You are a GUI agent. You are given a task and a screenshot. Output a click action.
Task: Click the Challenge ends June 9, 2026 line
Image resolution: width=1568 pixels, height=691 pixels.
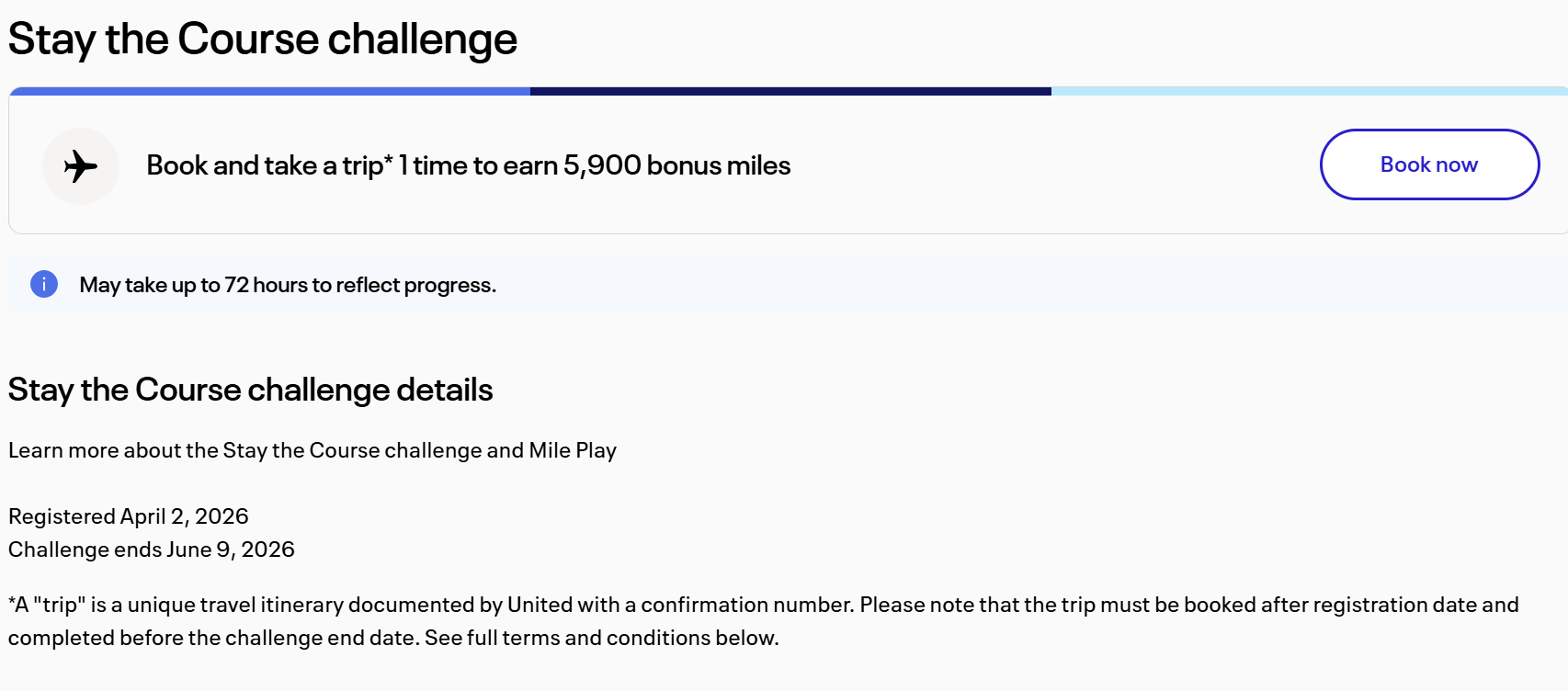pyautogui.click(x=152, y=549)
